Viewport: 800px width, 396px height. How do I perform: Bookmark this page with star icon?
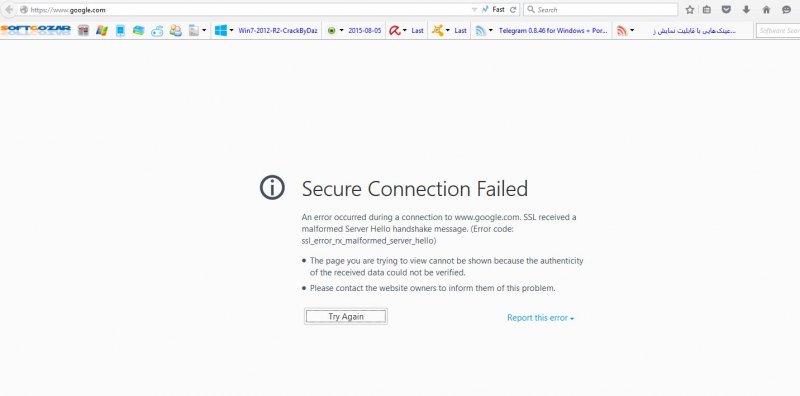coord(690,10)
